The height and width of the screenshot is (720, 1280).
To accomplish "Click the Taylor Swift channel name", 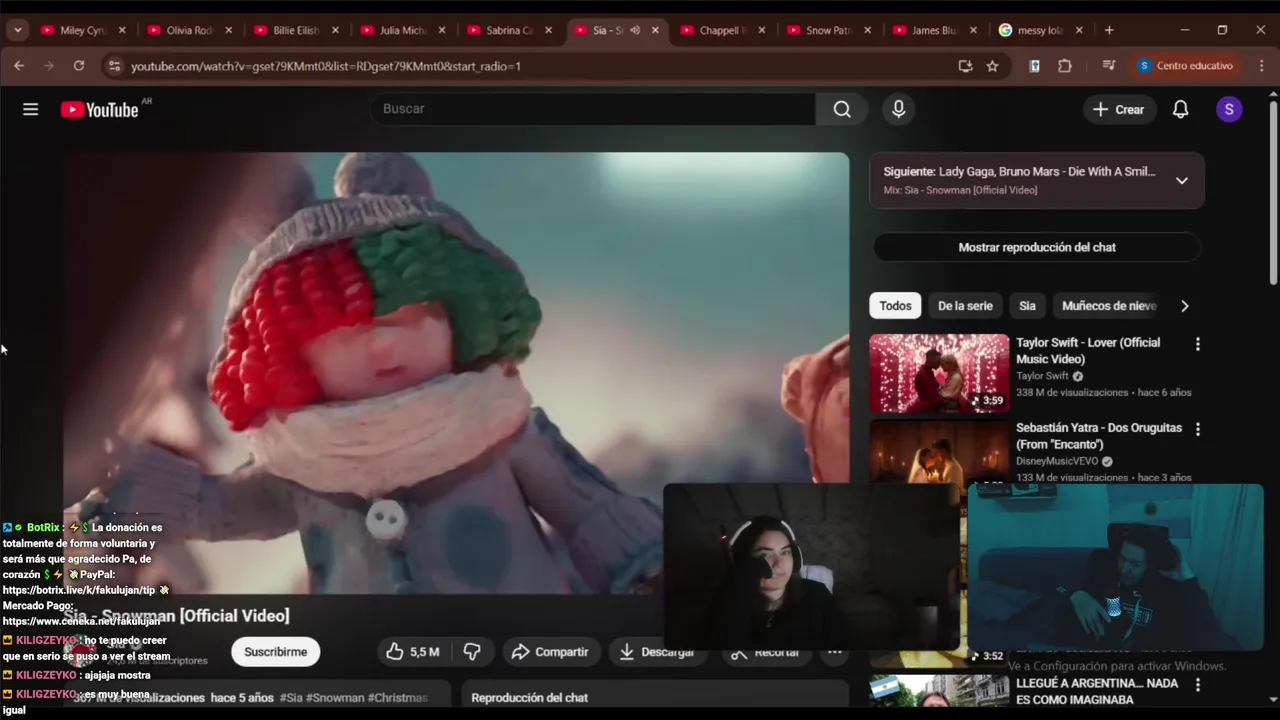I will 1042,376.
